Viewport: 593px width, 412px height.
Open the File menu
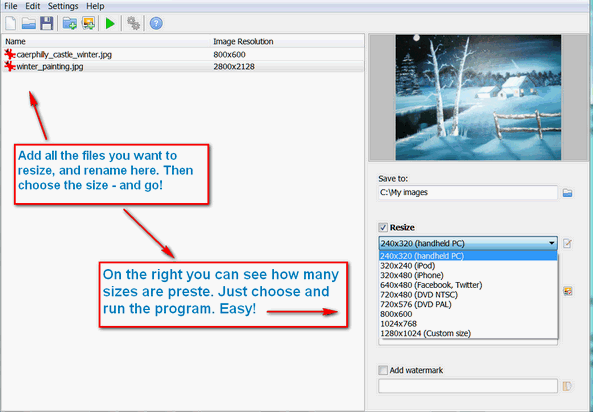click(11, 6)
